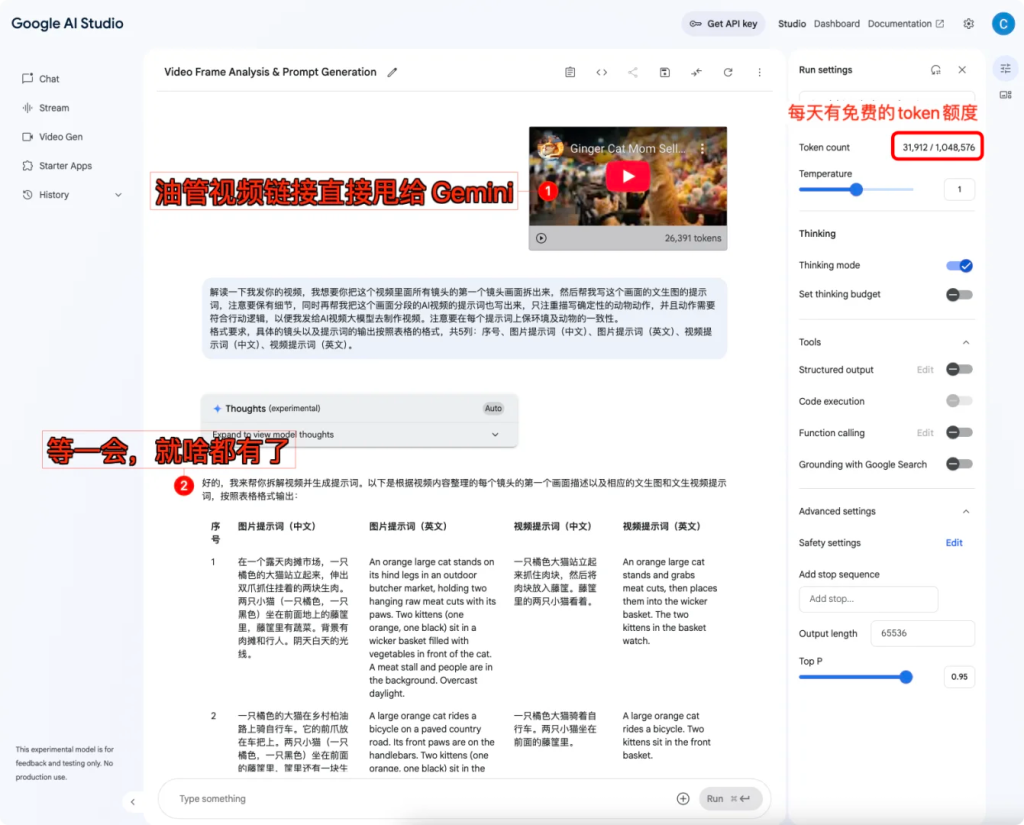Screen dimensions: 1024x825
Task: Collapse the Tools section
Action: [965, 342]
